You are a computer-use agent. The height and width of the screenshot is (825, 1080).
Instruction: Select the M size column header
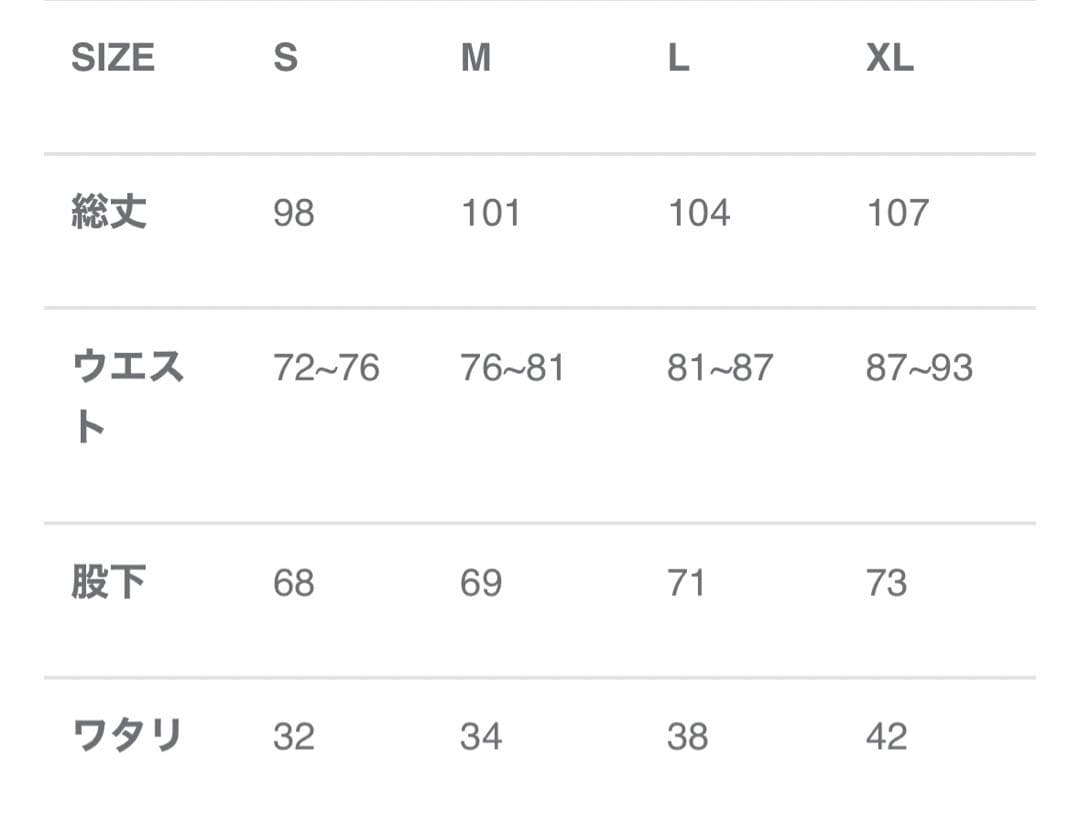475,58
